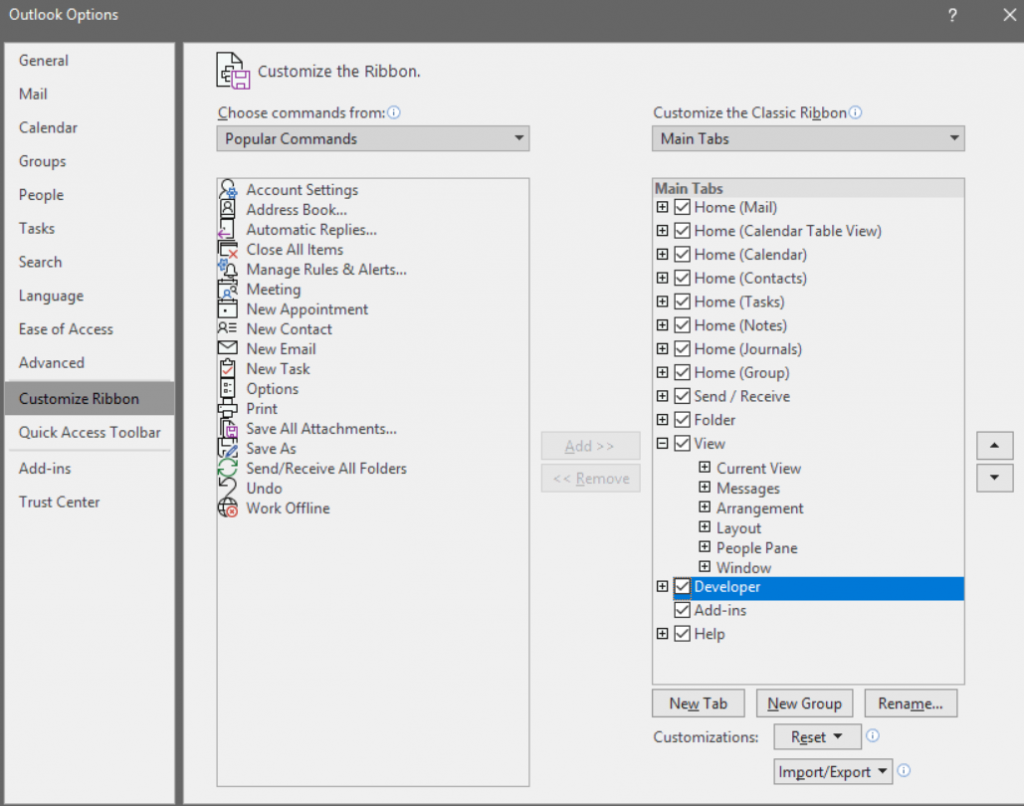Viewport: 1024px width, 806px height.
Task: Click the Save As icon
Action: [x=227, y=448]
